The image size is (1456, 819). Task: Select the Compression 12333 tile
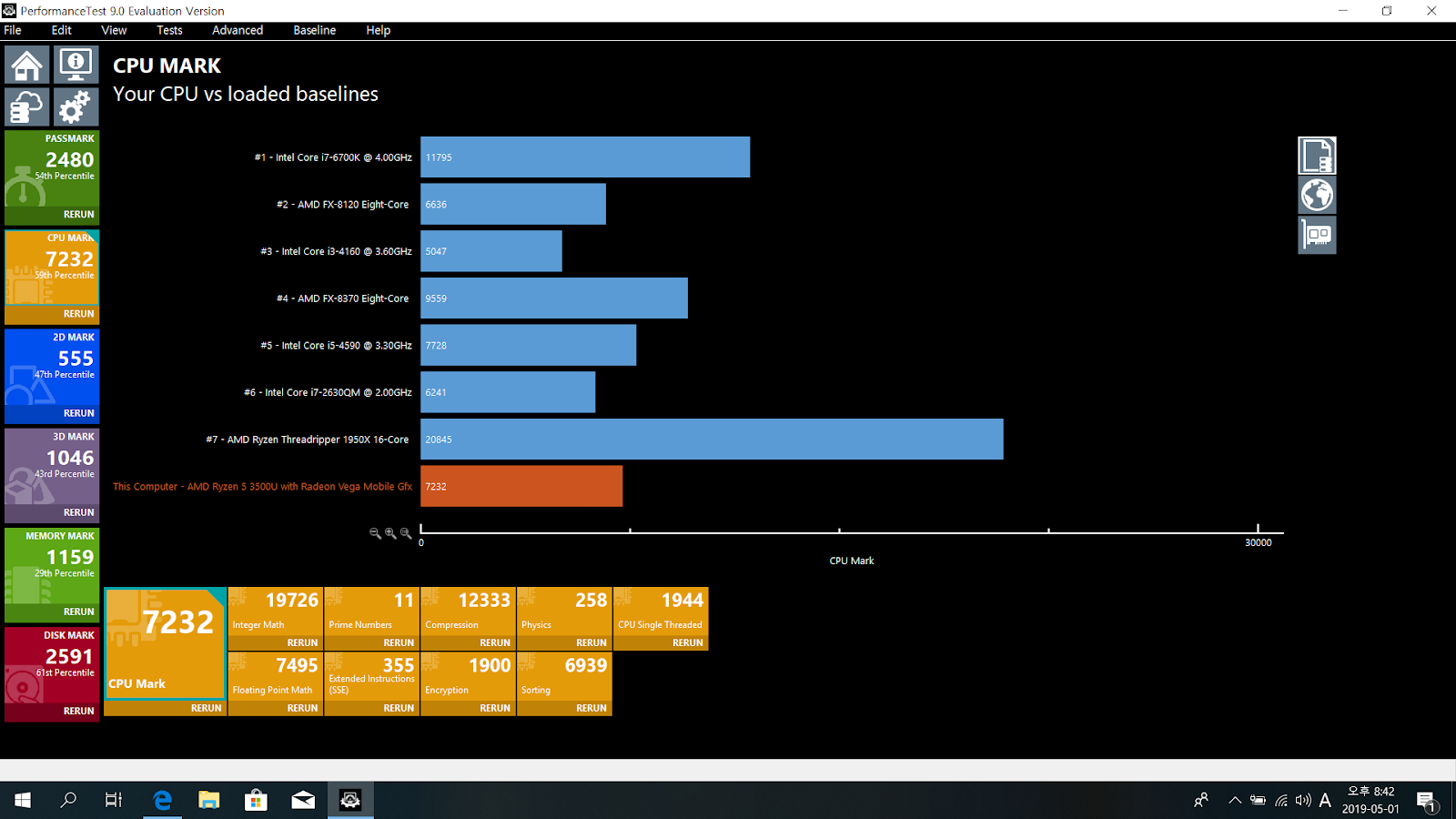[x=469, y=612]
